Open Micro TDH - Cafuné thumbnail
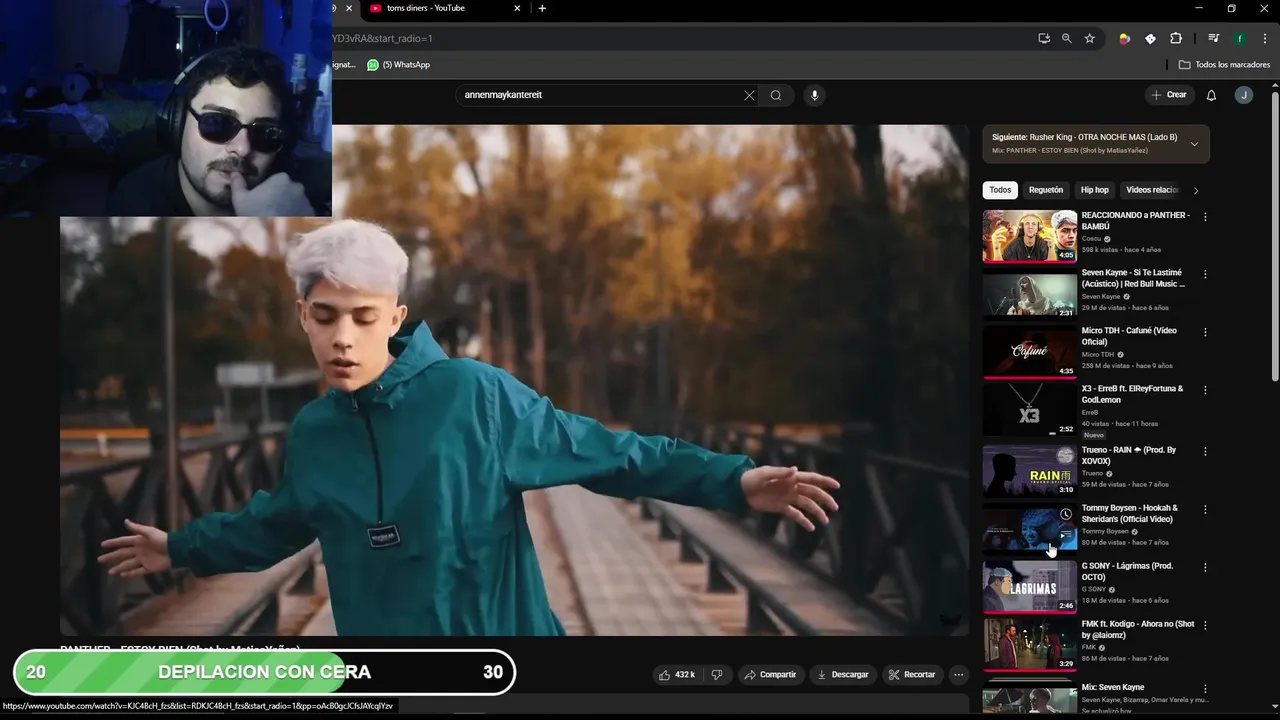Viewport: 1280px width, 720px height. point(1029,352)
